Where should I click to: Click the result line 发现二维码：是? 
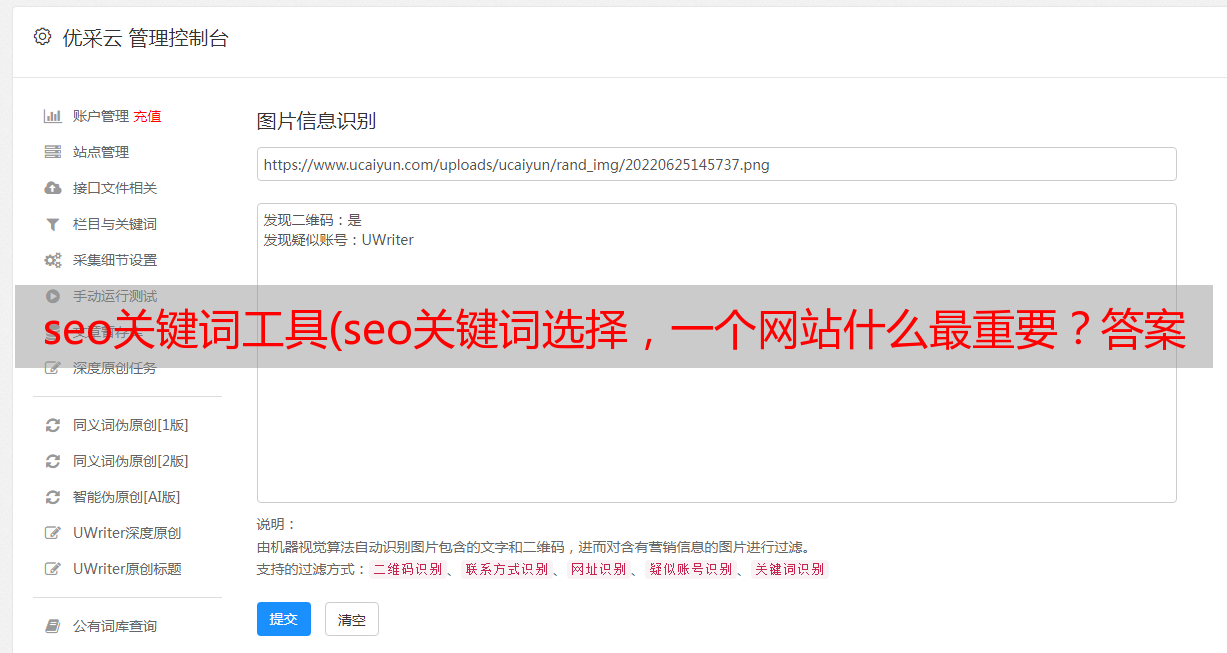[313, 220]
